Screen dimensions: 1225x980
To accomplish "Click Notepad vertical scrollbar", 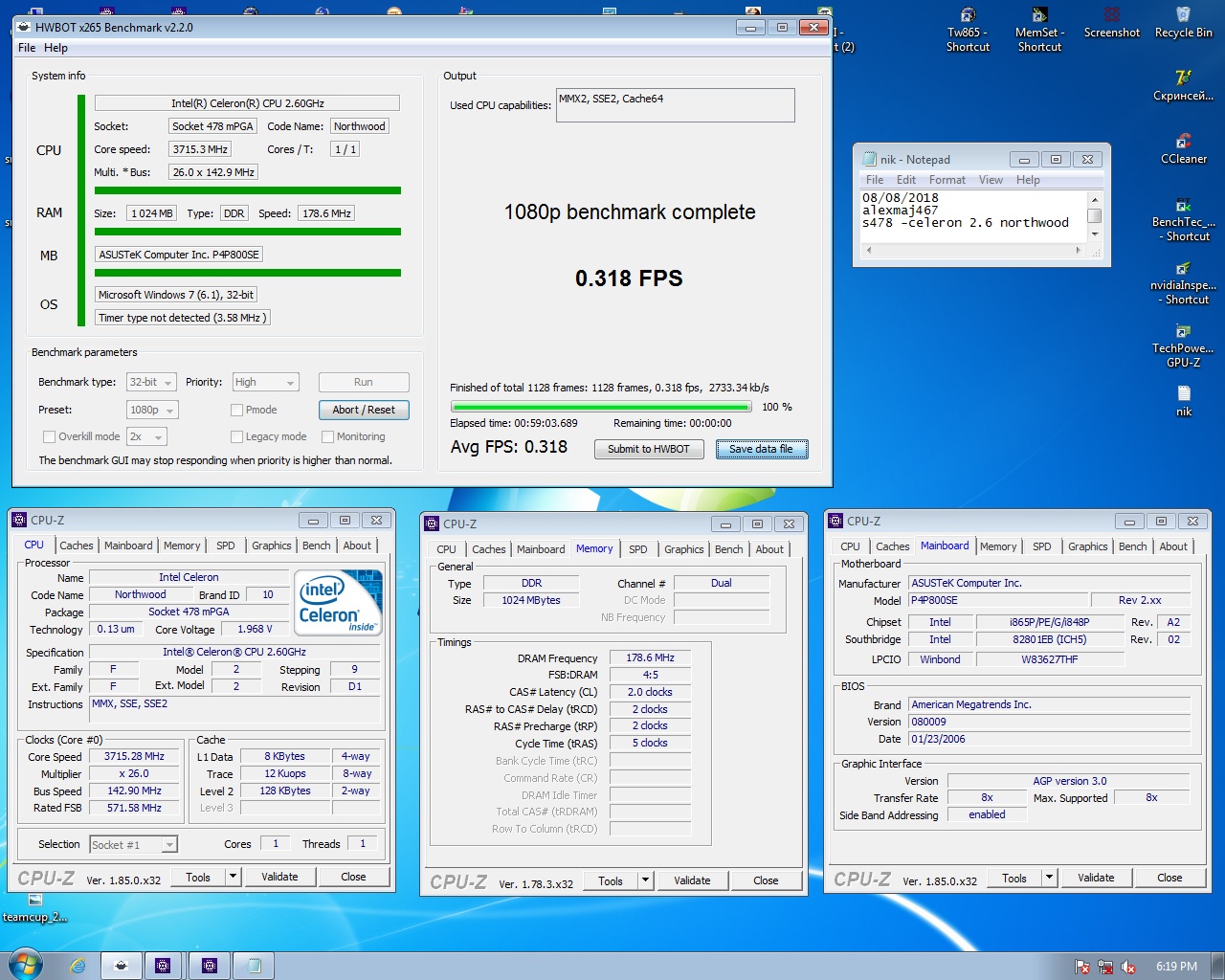I will click(x=1095, y=216).
